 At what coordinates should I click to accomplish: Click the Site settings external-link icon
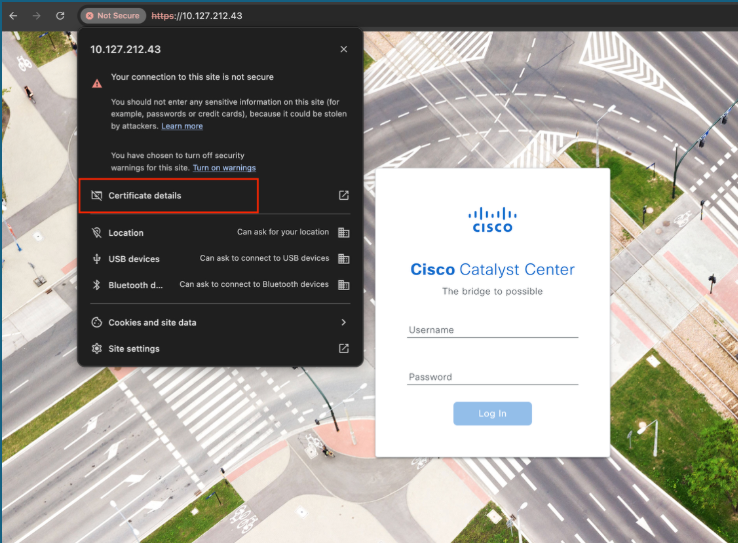click(x=344, y=349)
